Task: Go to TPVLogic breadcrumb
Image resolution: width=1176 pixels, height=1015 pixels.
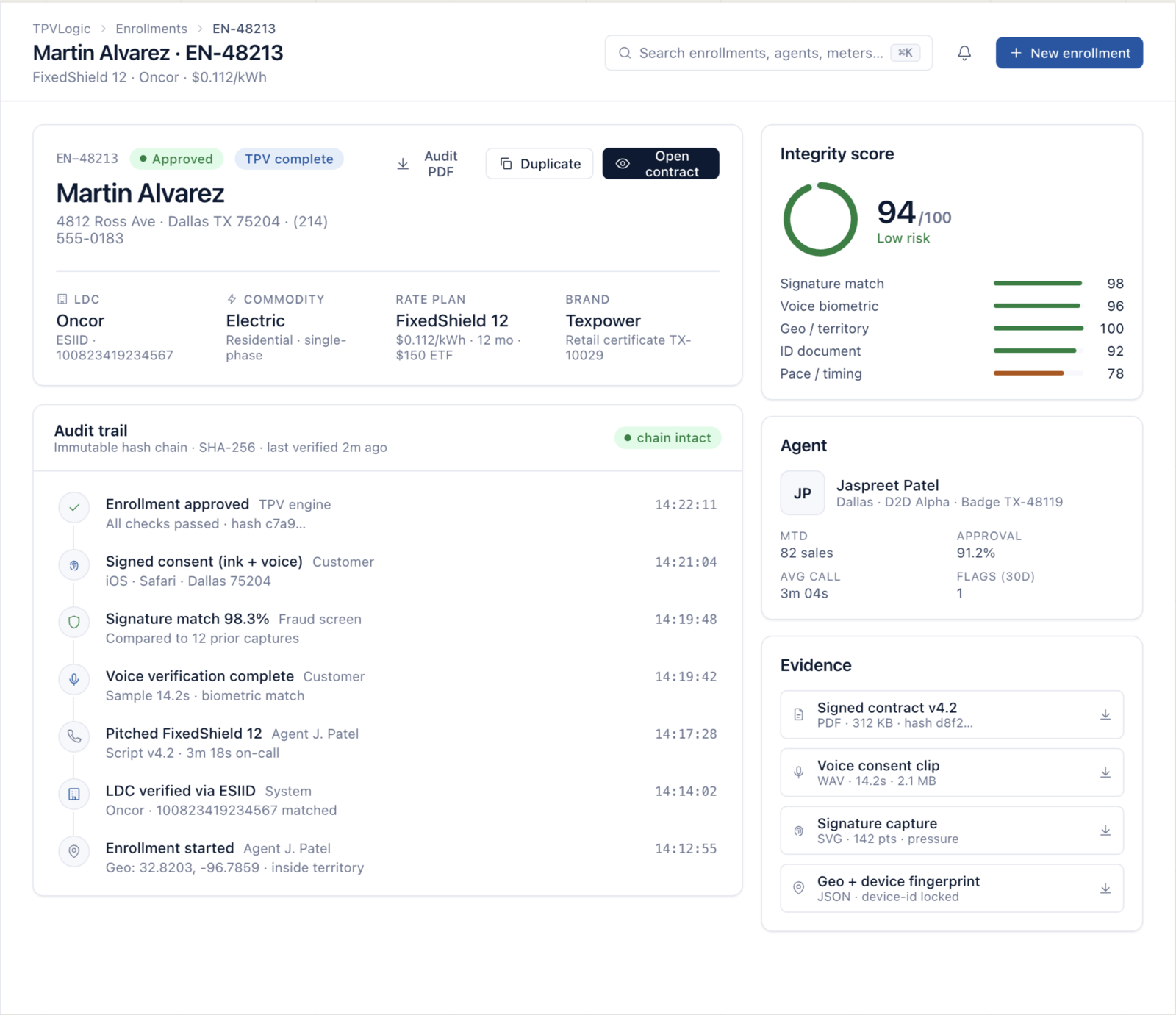Action: click(x=62, y=29)
